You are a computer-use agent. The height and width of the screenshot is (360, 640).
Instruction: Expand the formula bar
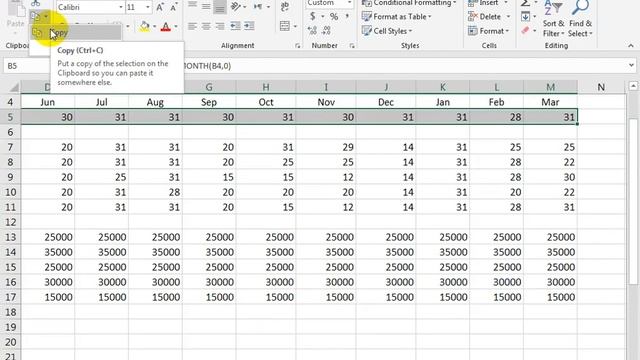(x=631, y=65)
